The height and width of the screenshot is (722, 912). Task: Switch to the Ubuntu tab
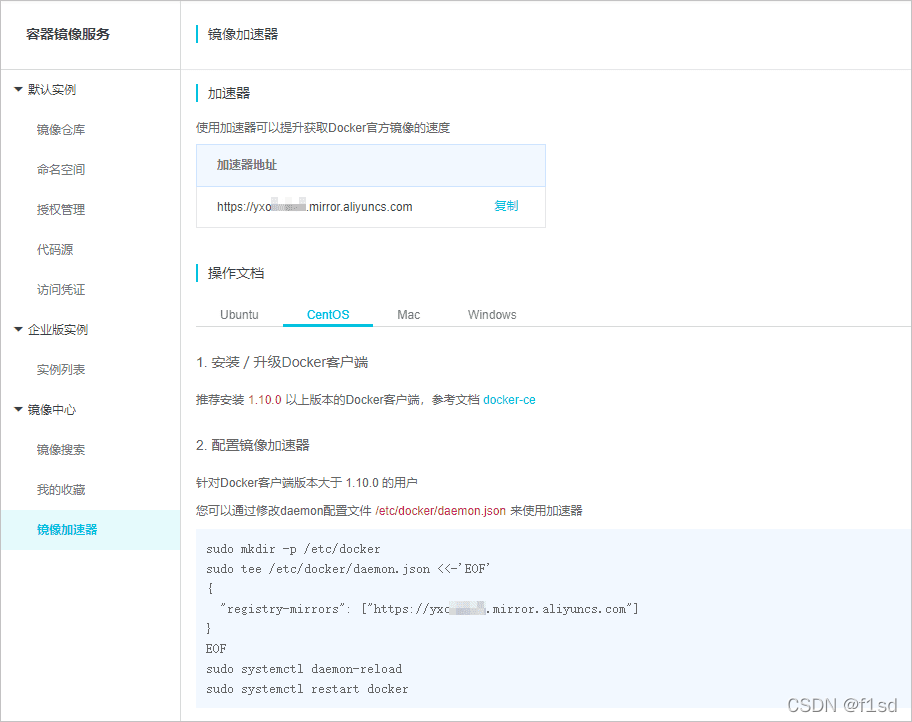click(x=239, y=315)
